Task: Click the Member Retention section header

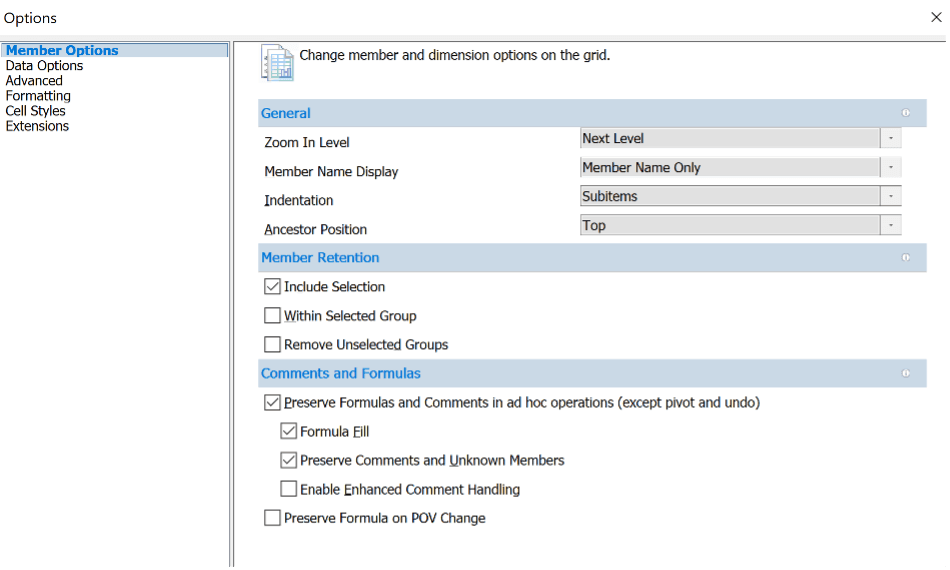Action: click(x=592, y=257)
